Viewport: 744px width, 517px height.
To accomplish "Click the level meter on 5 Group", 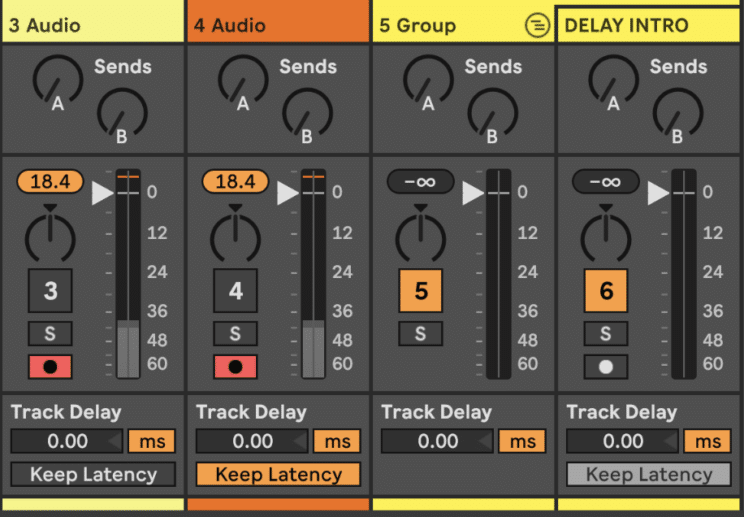I will tap(499, 274).
